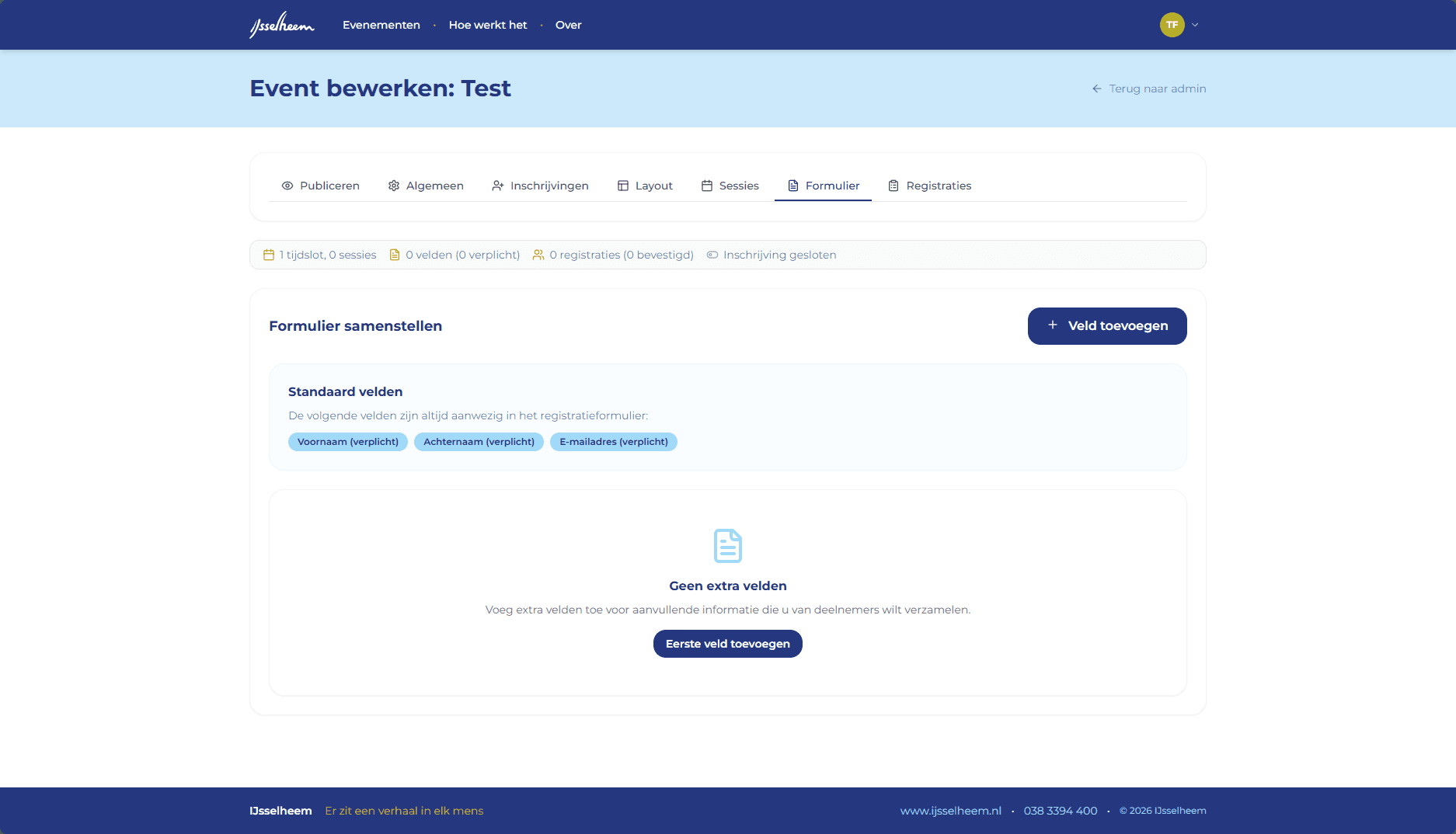
Task: Click the TF user avatar
Action: click(x=1172, y=25)
